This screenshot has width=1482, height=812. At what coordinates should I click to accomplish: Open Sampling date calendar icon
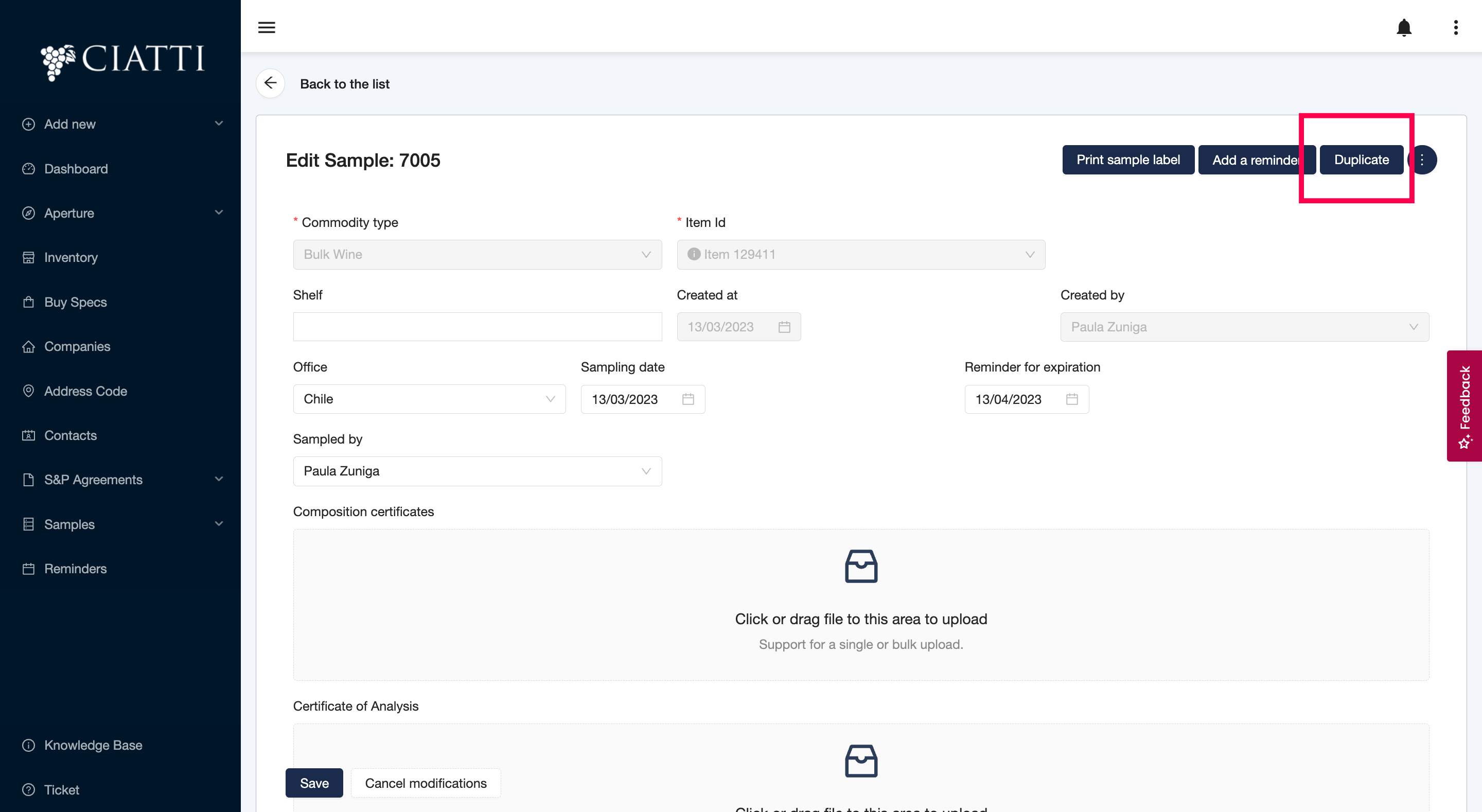click(688, 399)
